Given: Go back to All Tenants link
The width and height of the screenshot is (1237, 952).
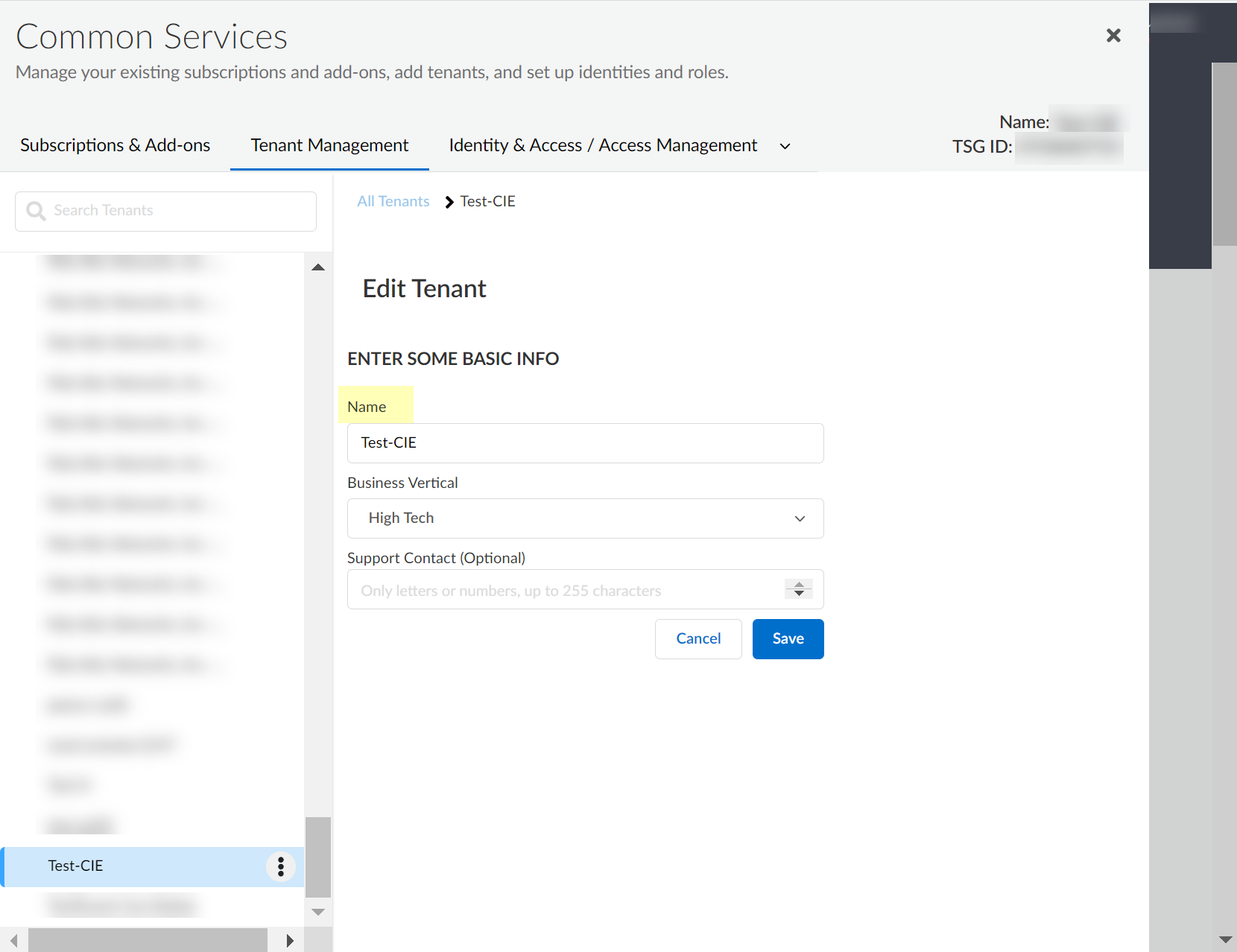Looking at the screenshot, I should [393, 202].
